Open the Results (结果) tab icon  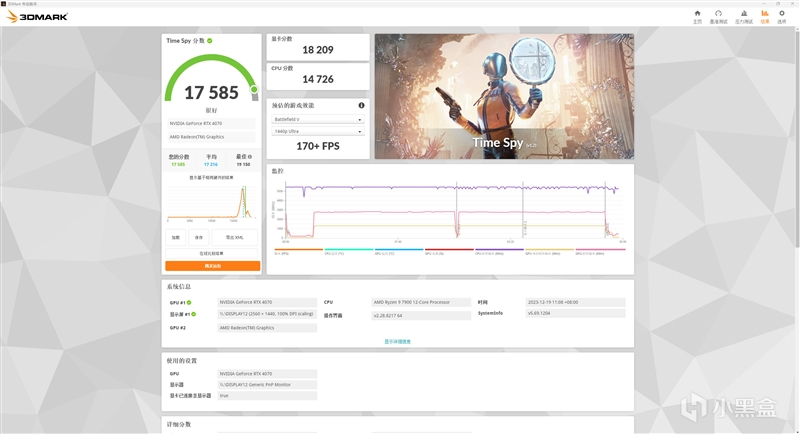pyautogui.click(x=765, y=13)
